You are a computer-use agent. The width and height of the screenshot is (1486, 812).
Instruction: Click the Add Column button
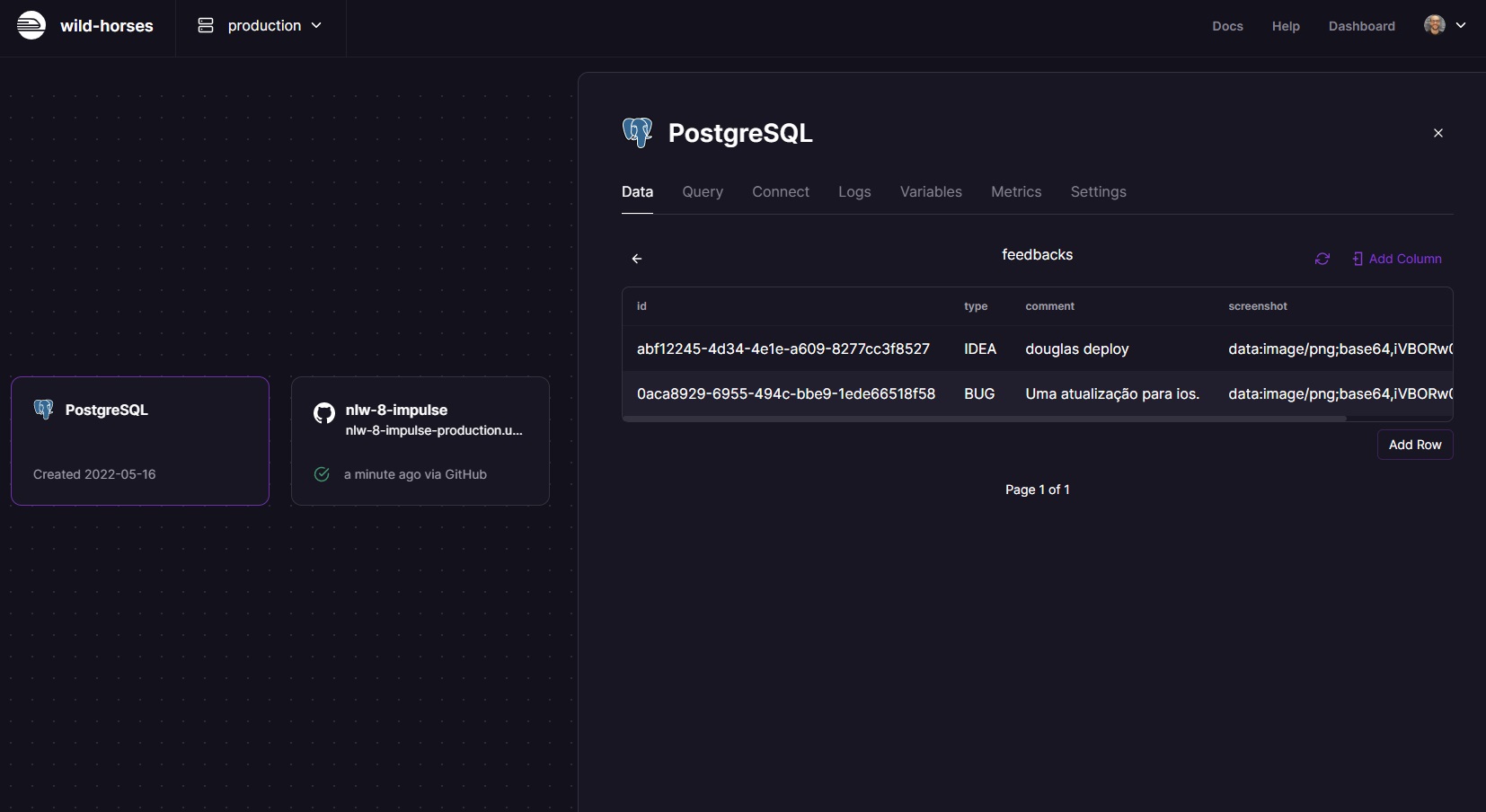click(x=1397, y=259)
